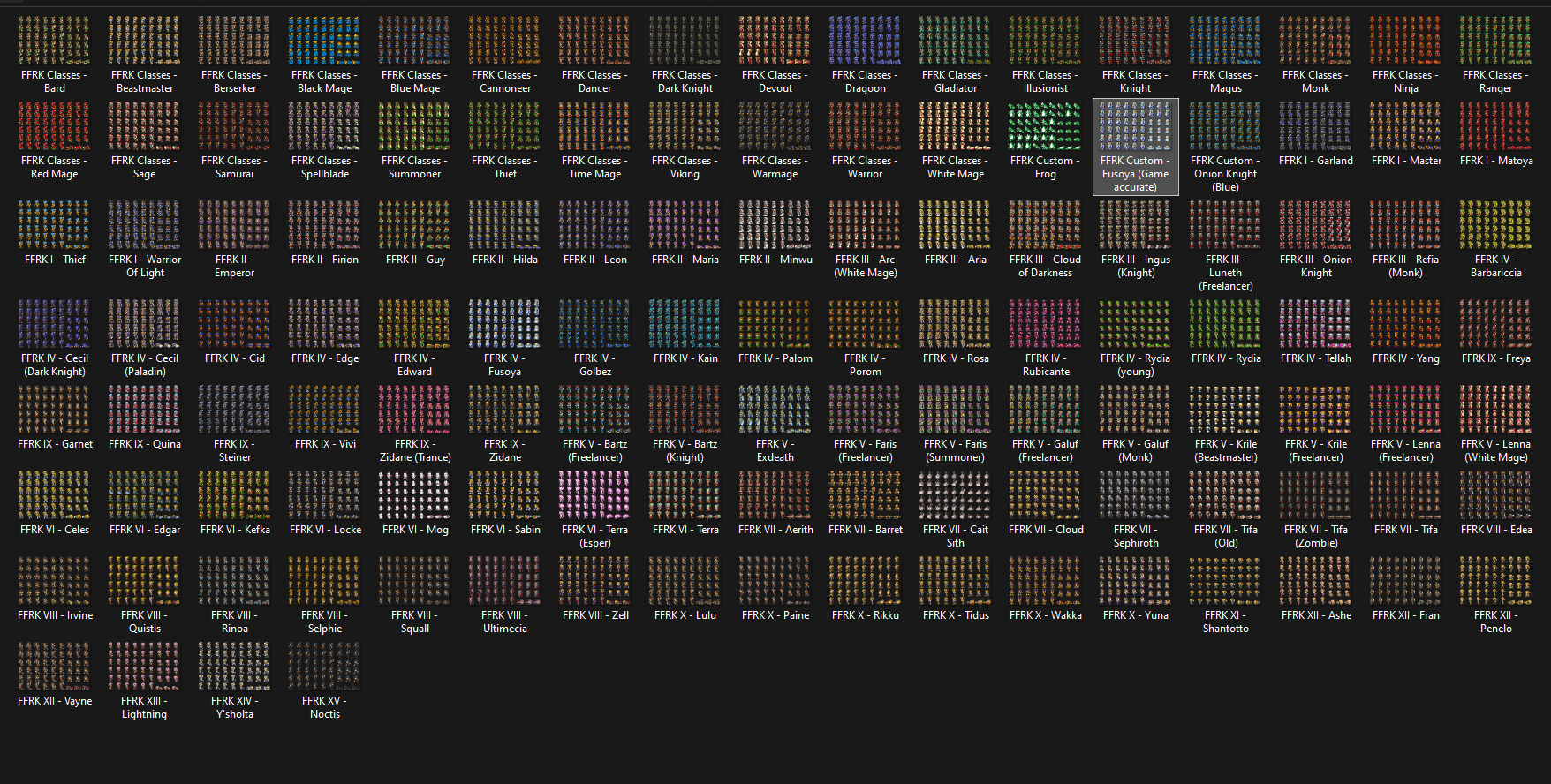Select the "FFRK IV - Rydia (young)" label
The width and height of the screenshot is (1551, 784).
[1136, 366]
